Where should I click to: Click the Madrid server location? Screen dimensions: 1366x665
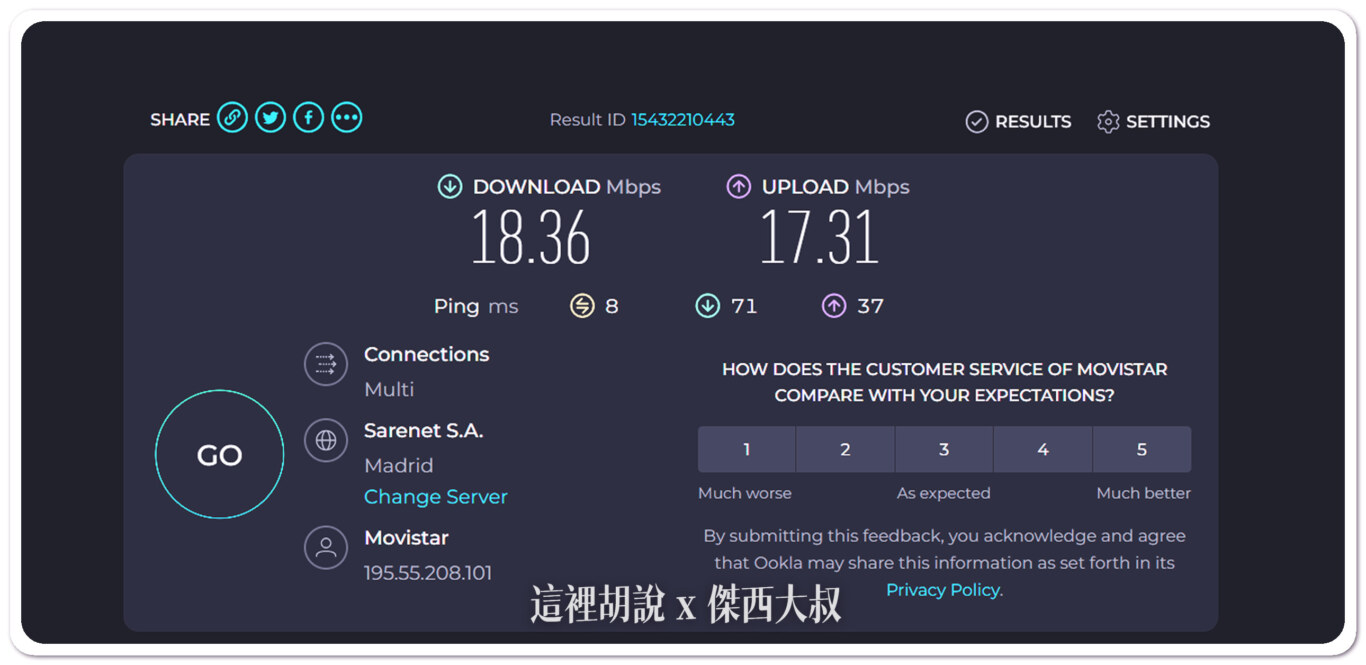(x=399, y=466)
